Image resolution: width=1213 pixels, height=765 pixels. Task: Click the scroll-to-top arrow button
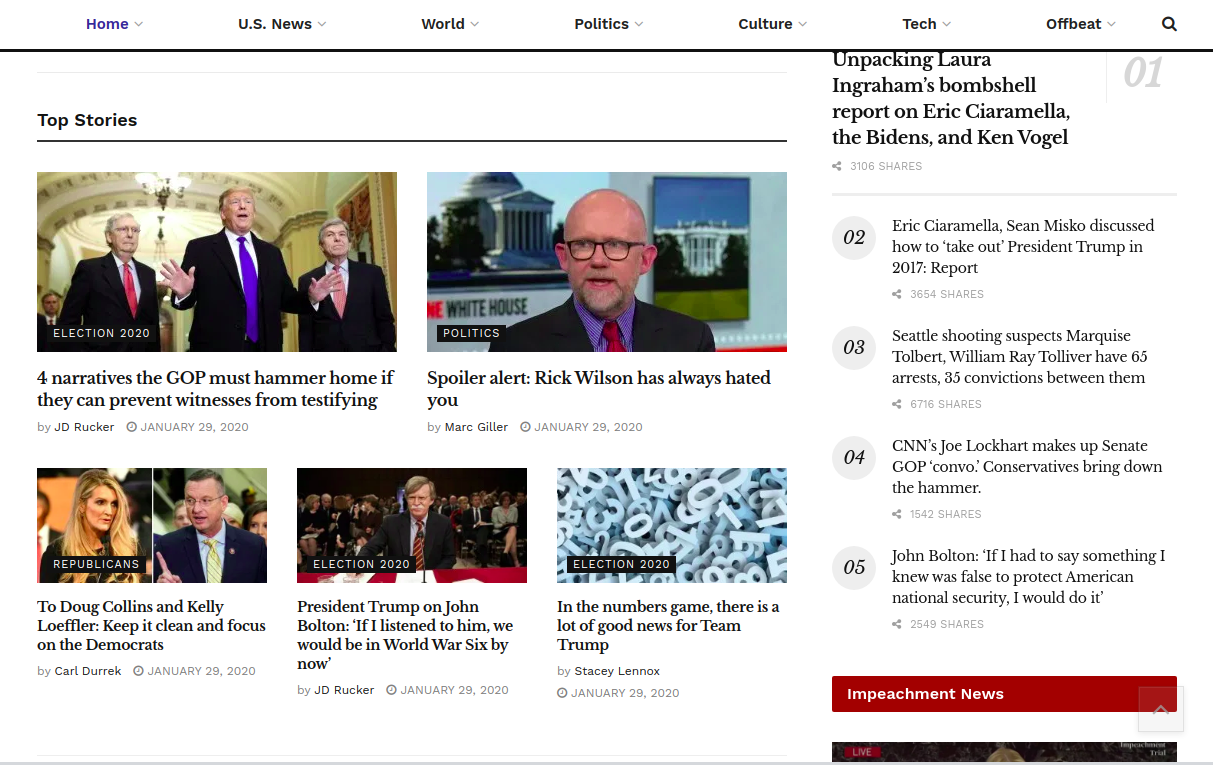(1160, 709)
